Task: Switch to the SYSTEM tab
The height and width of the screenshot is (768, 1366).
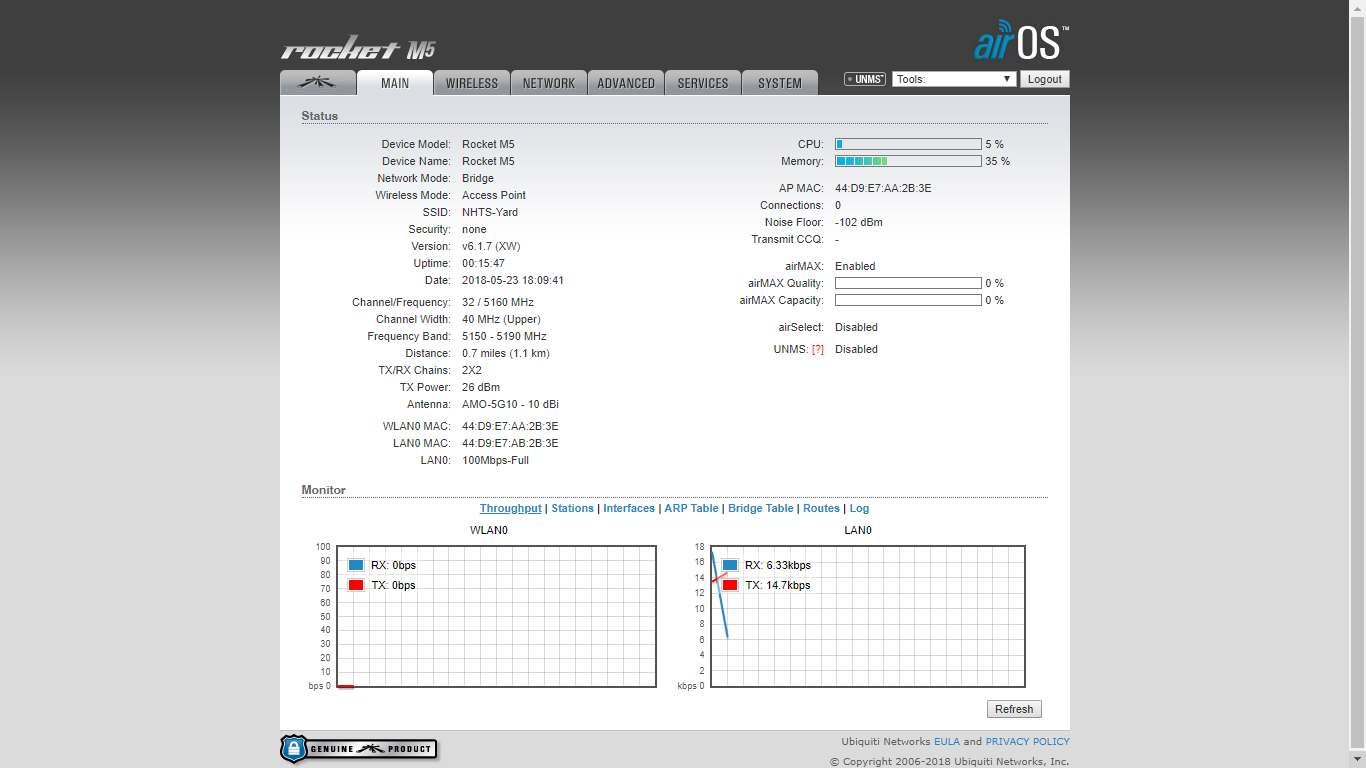Action: point(780,83)
